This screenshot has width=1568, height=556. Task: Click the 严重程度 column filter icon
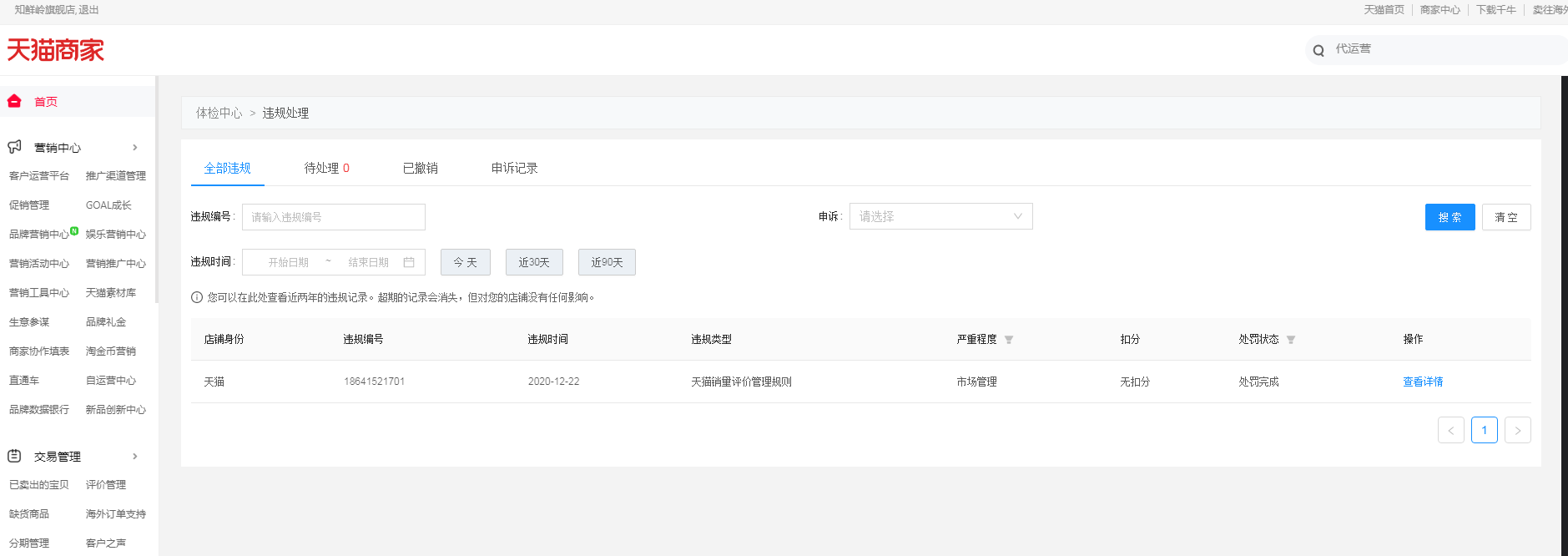click(1009, 340)
